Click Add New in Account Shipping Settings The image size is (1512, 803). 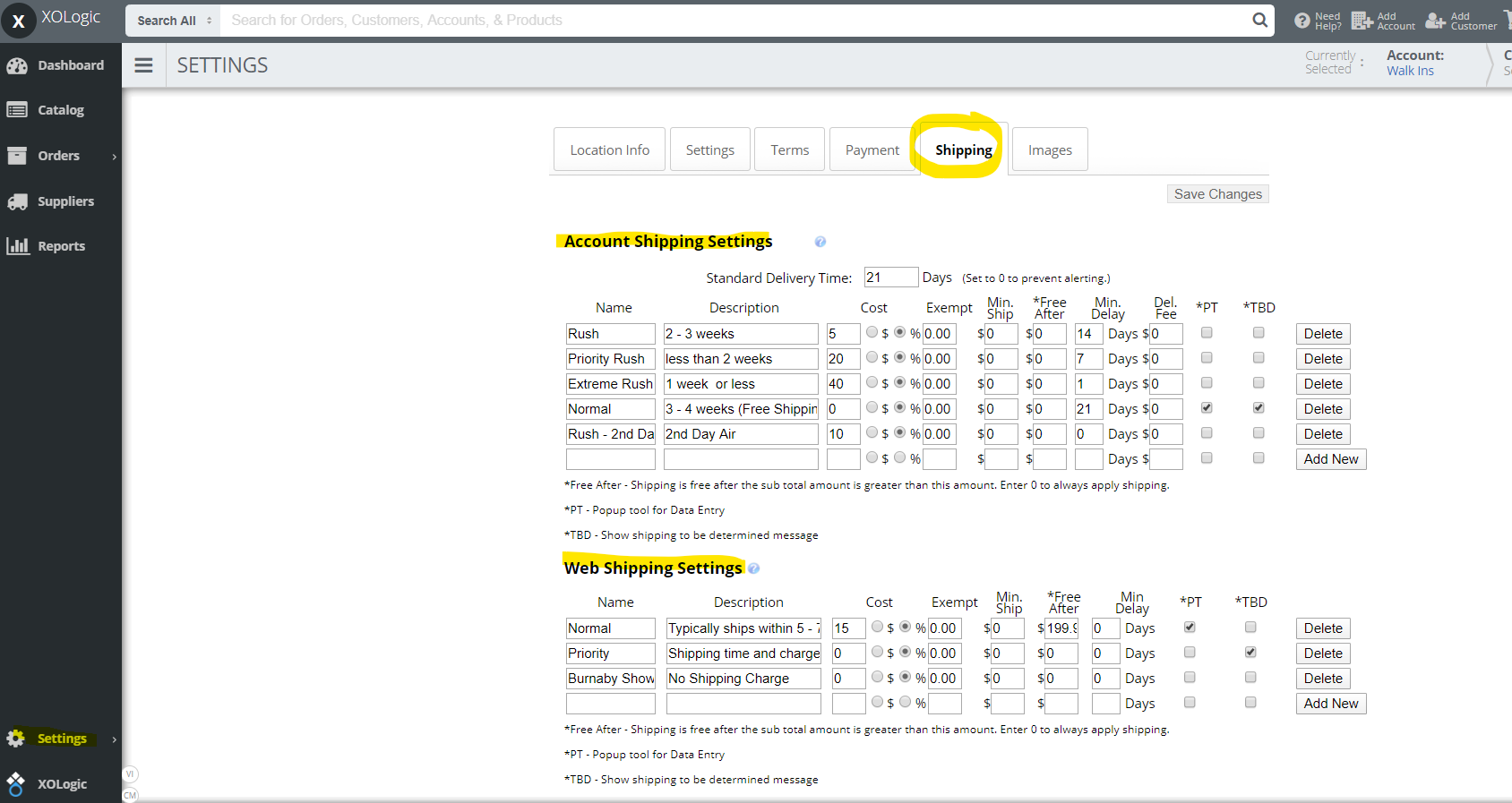1331,459
